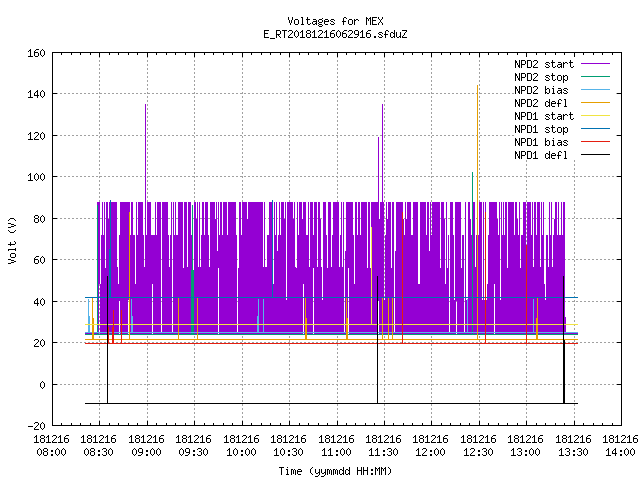Click the NPD2 stop green legend line
Image resolution: width=640 pixels, height=480 pixels.
tap(595, 77)
